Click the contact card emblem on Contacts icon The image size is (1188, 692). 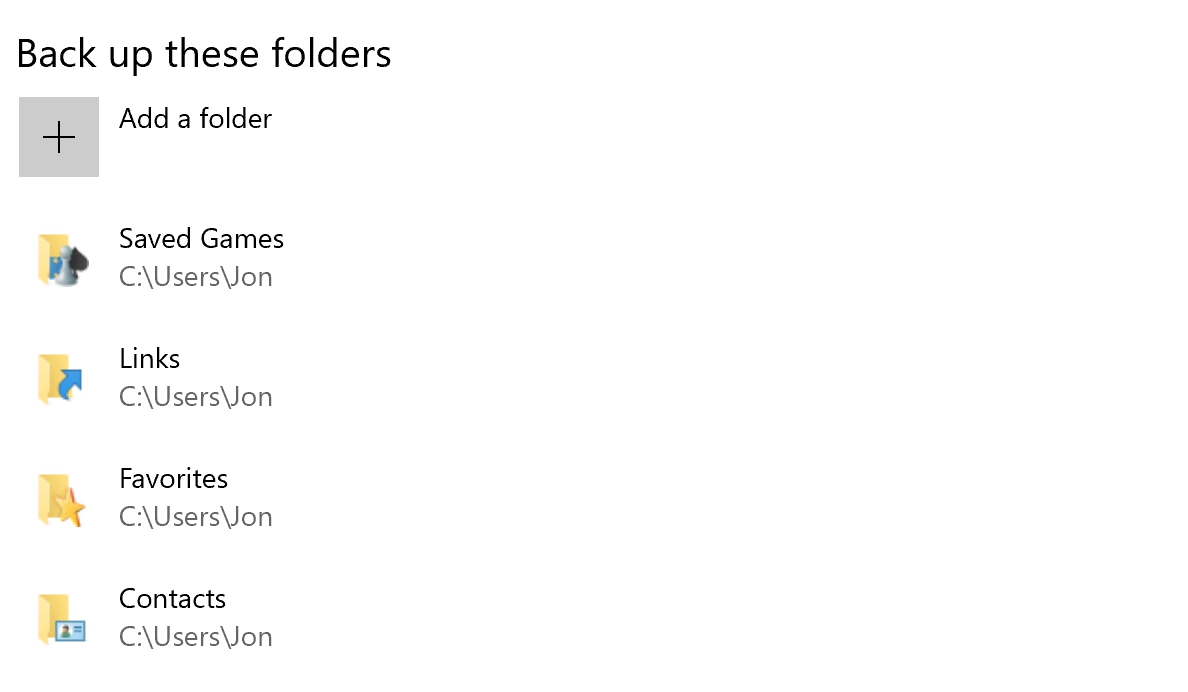click(70, 631)
